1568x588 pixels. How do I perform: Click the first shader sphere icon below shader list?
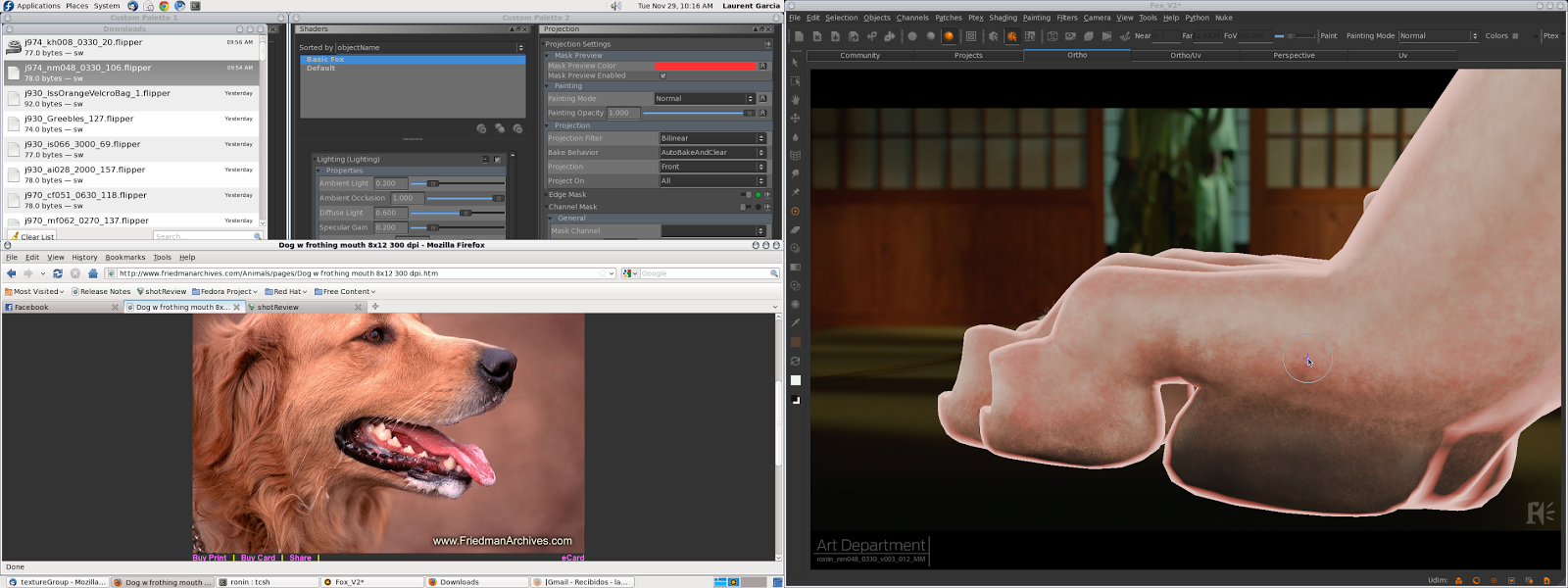481,128
